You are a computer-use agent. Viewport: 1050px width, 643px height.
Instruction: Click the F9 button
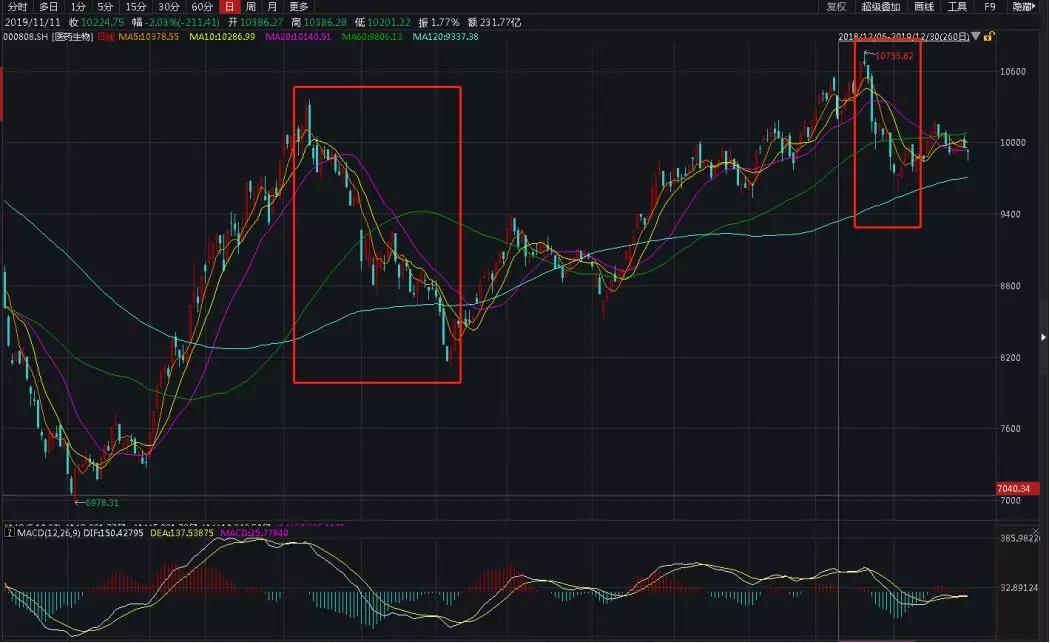pyautogui.click(x=990, y=7)
